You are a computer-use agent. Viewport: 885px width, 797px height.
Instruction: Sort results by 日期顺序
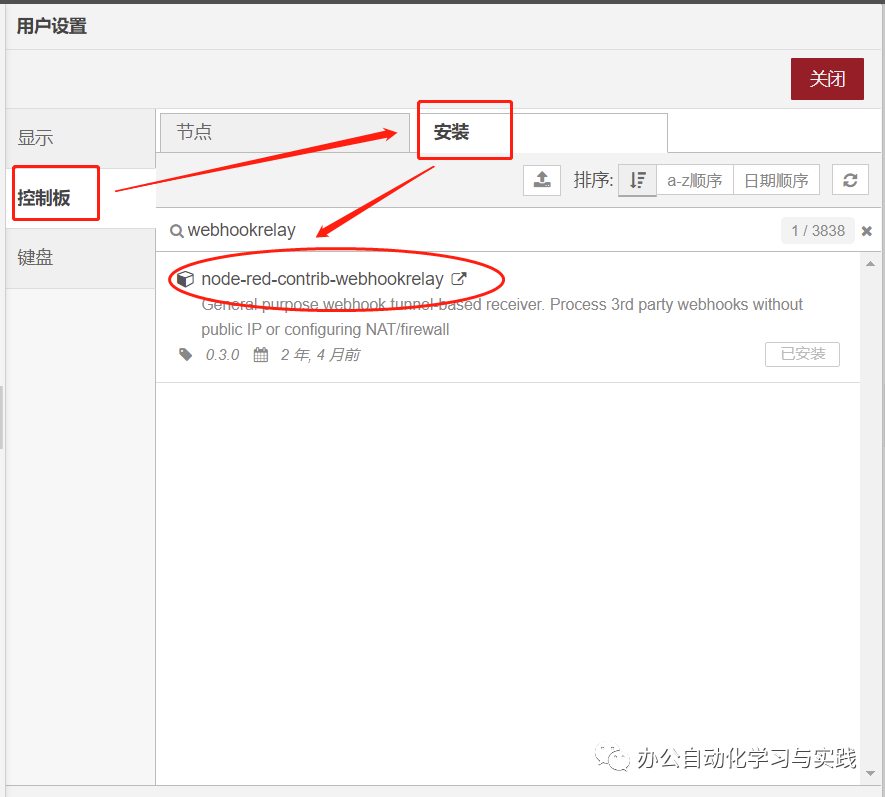776,180
